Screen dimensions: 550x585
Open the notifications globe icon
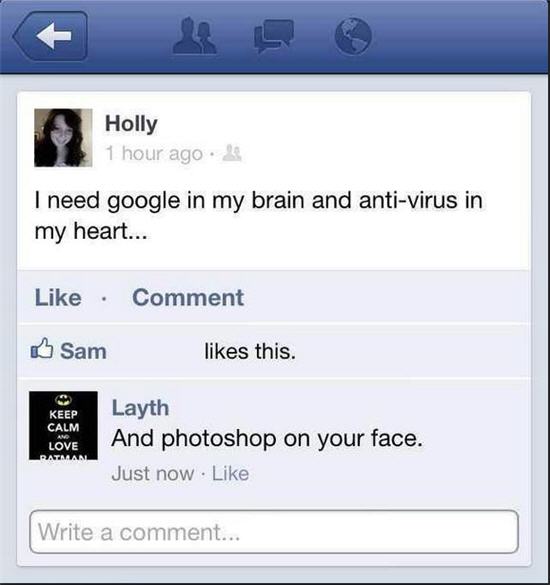click(353, 37)
